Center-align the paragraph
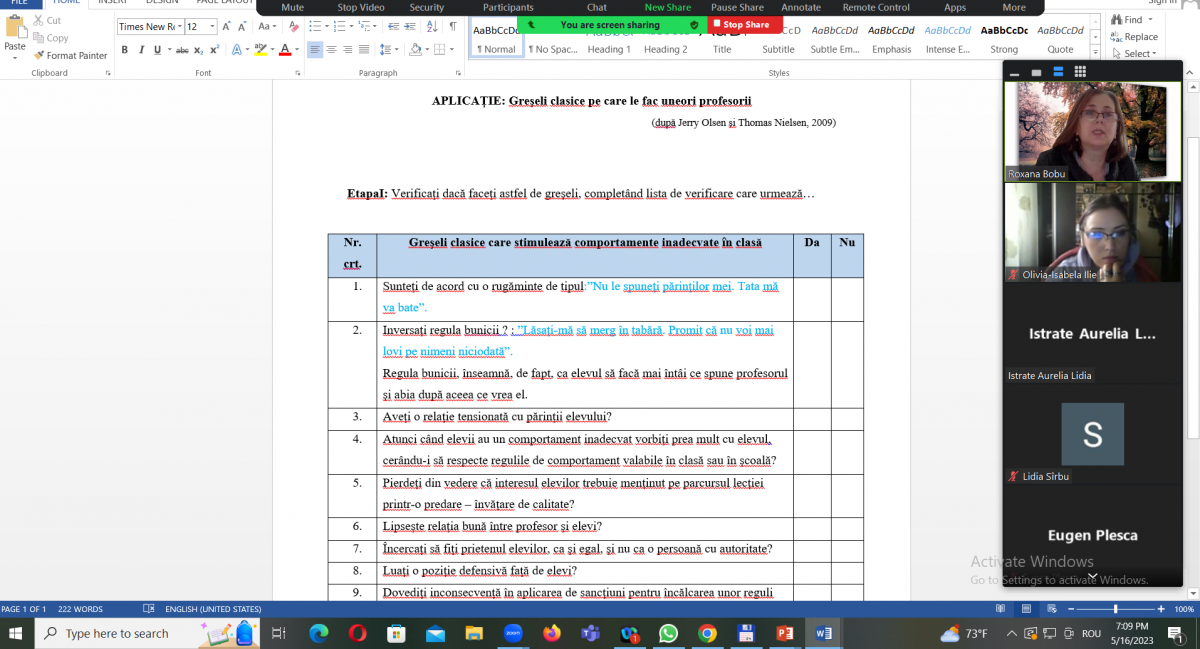Screen dimensions: 1200x649 tap(331, 50)
